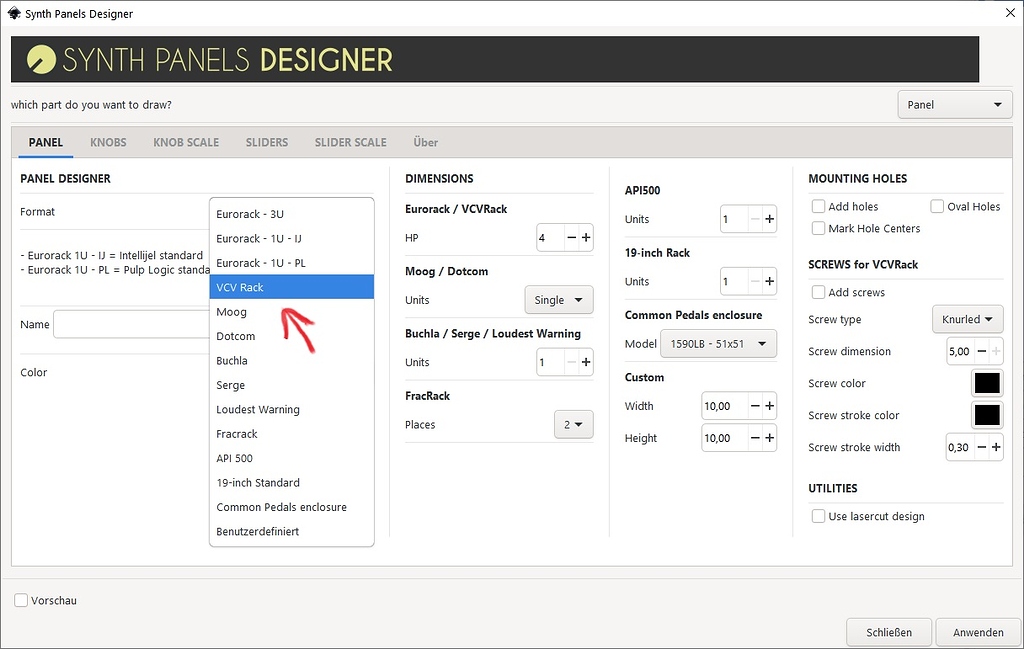Select Eurorack - 3U format
The width and height of the screenshot is (1024, 649).
coord(291,214)
